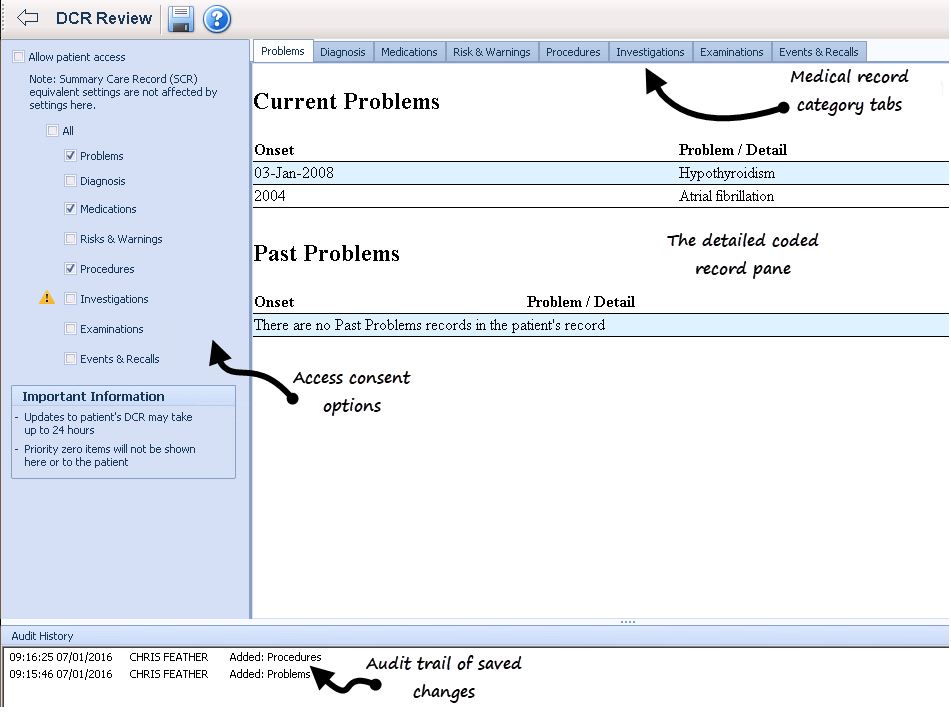Switch to the Diagnosis tab
The height and width of the screenshot is (712, 951).
tap(343, 52)
